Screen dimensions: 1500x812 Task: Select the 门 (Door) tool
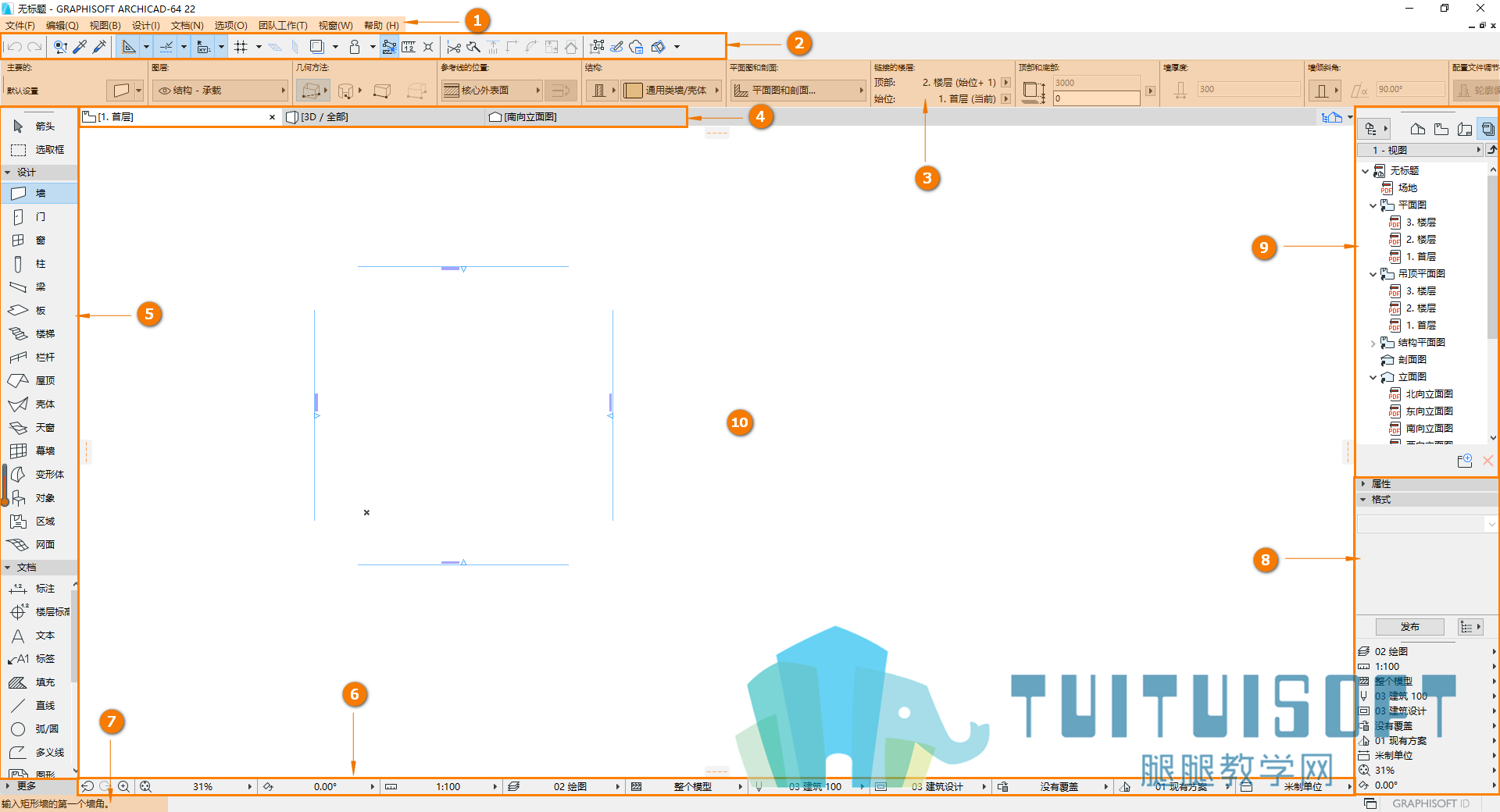coord(39,216)
